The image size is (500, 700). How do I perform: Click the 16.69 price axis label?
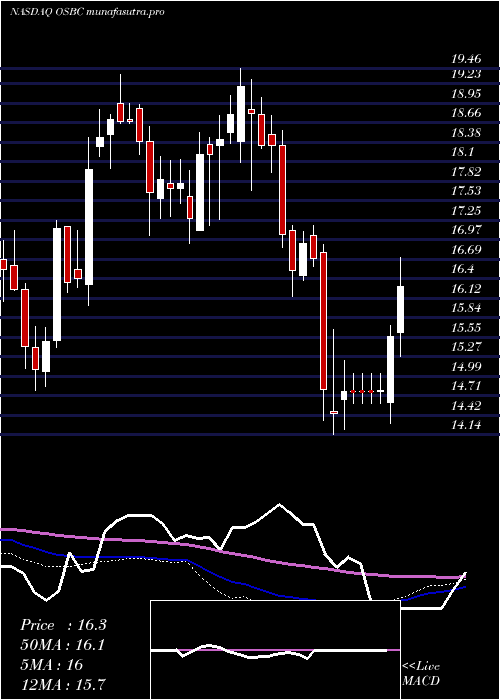coord(466,250)
